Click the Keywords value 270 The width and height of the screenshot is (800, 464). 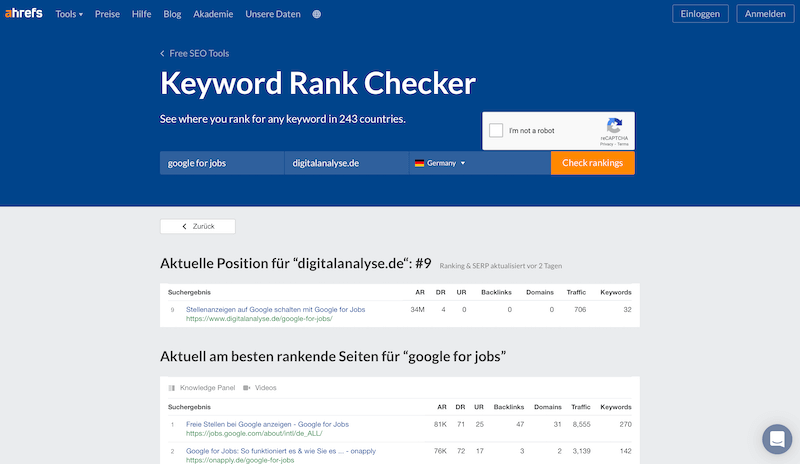pos(626,424)
